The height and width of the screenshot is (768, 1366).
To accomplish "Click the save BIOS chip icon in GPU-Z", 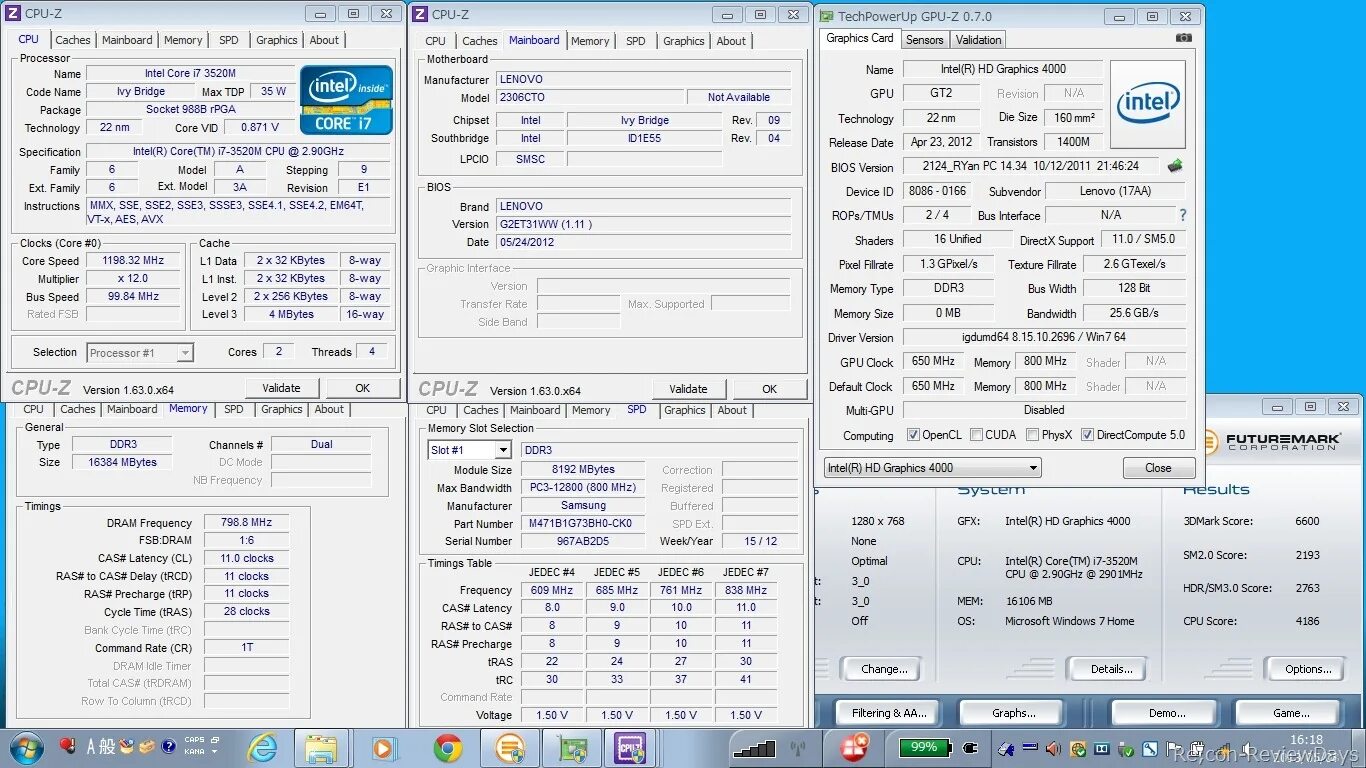I will [x=1176, y=166].
